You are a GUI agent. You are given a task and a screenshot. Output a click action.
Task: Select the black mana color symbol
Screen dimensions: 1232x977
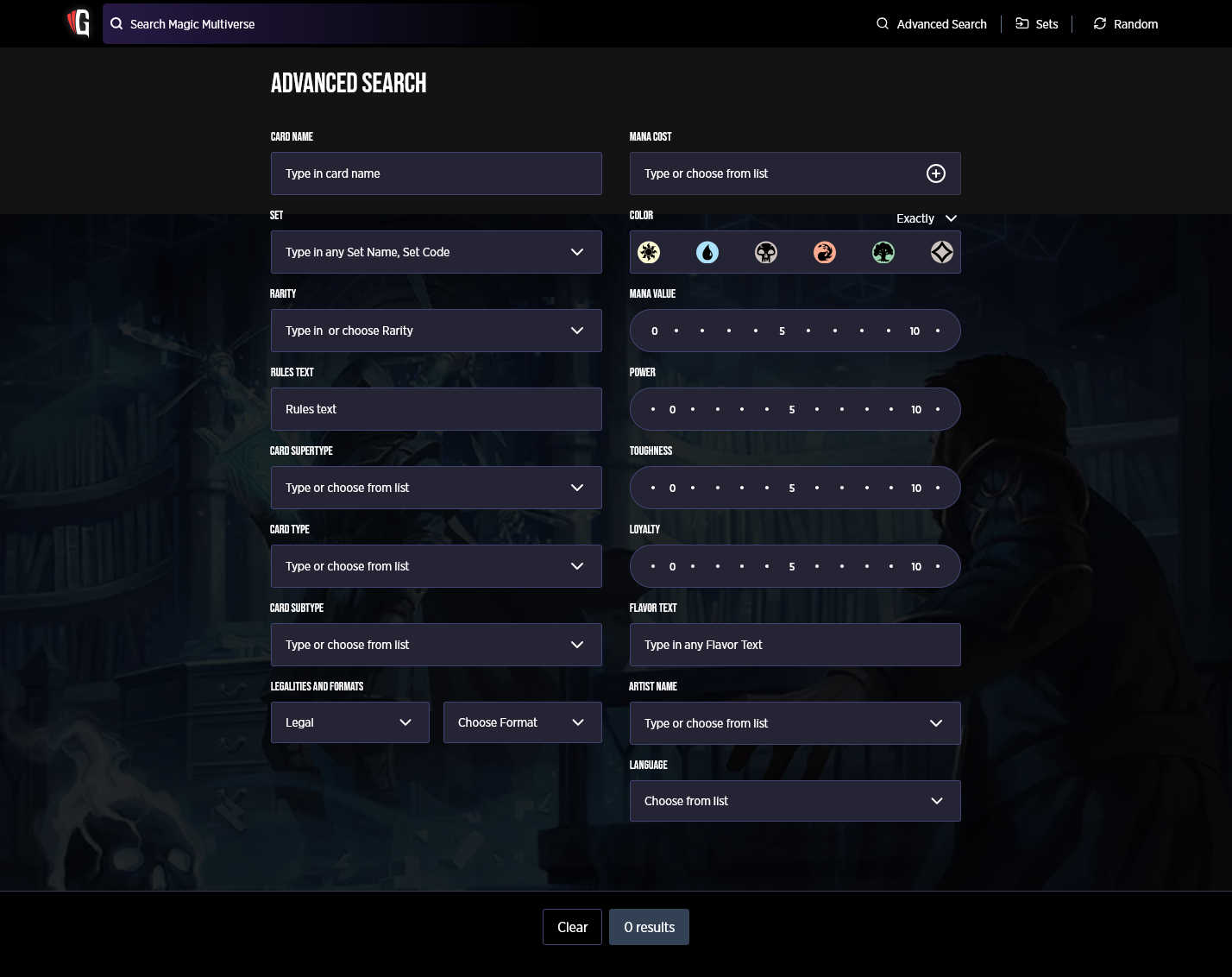(765, 252)
